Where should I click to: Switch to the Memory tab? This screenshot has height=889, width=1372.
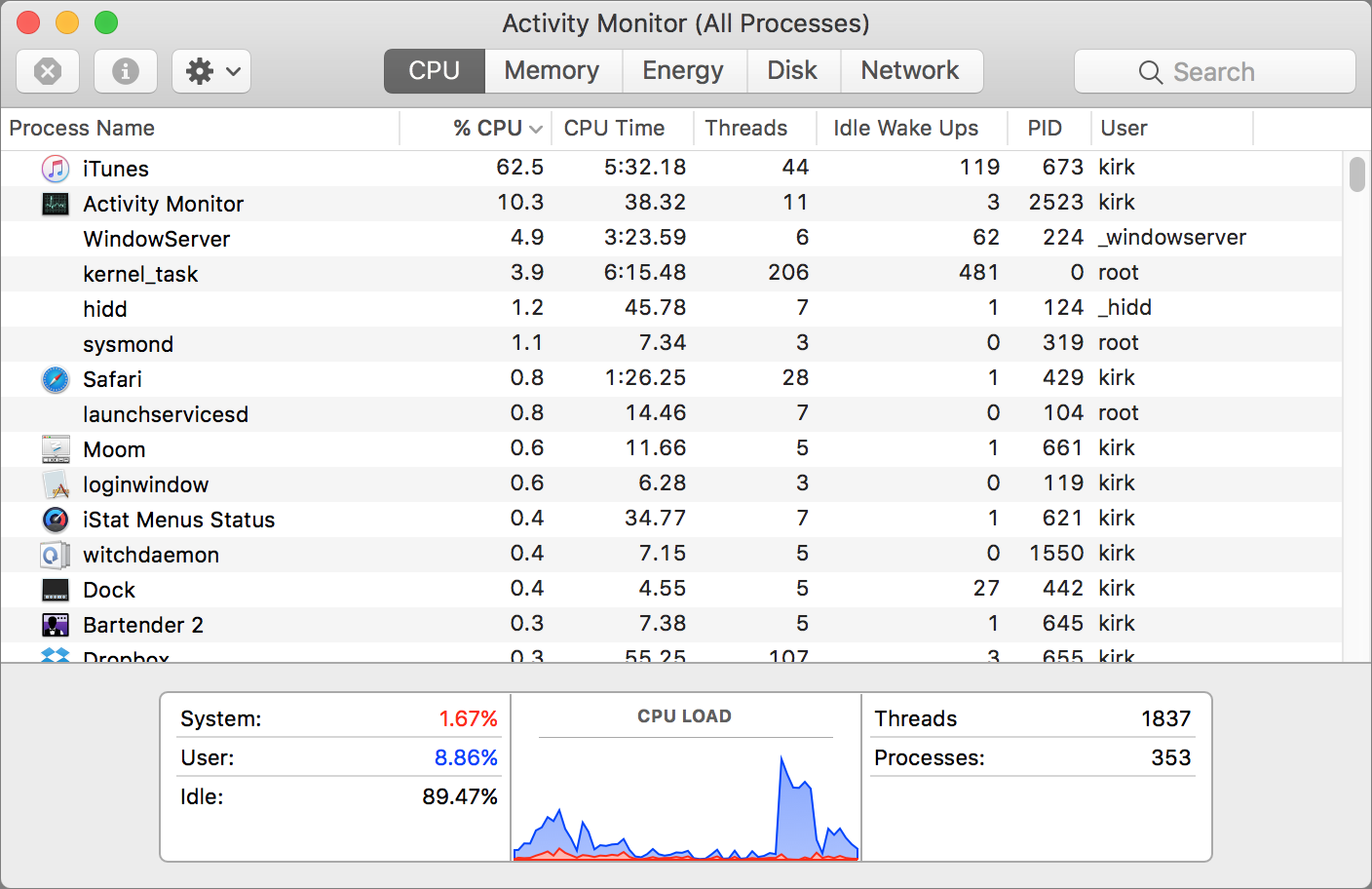(x=552, y=71)
